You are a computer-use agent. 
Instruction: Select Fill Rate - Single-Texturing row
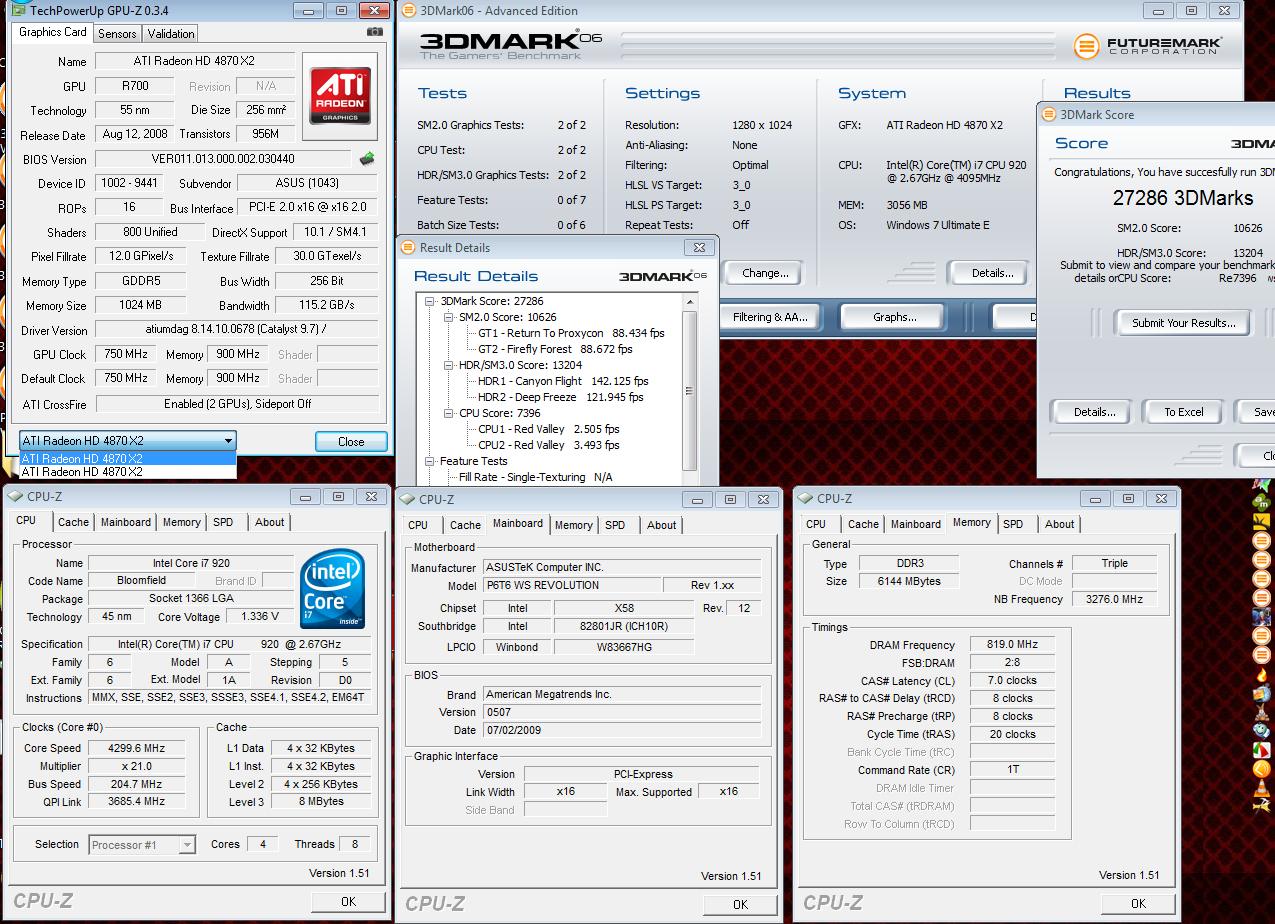coord(535,477)
